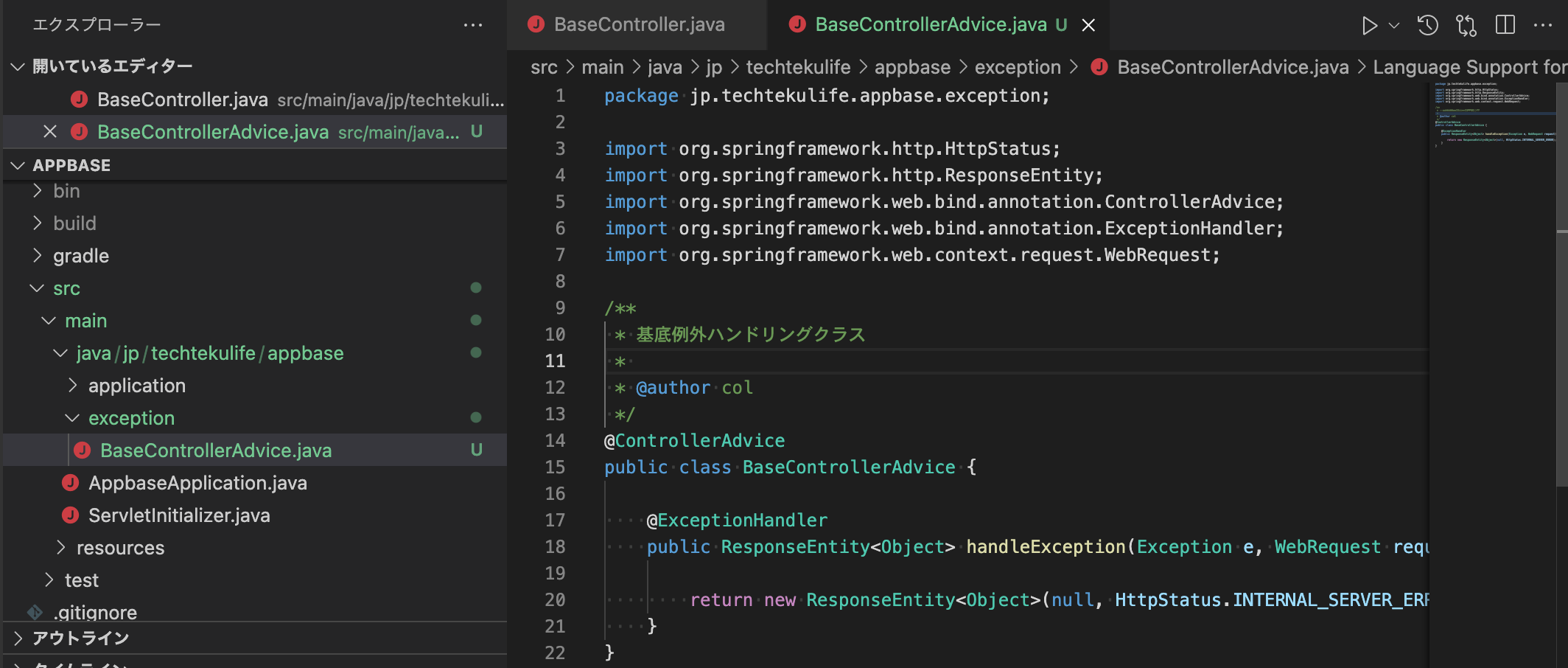Expand the bin folder

[x=255, y=191]
